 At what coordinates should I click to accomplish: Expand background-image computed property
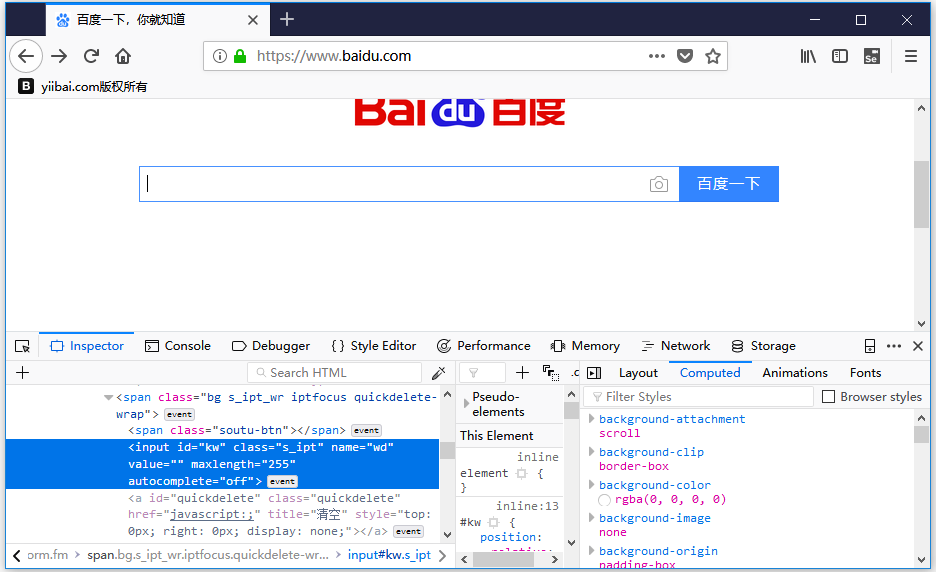coord(592,517)
